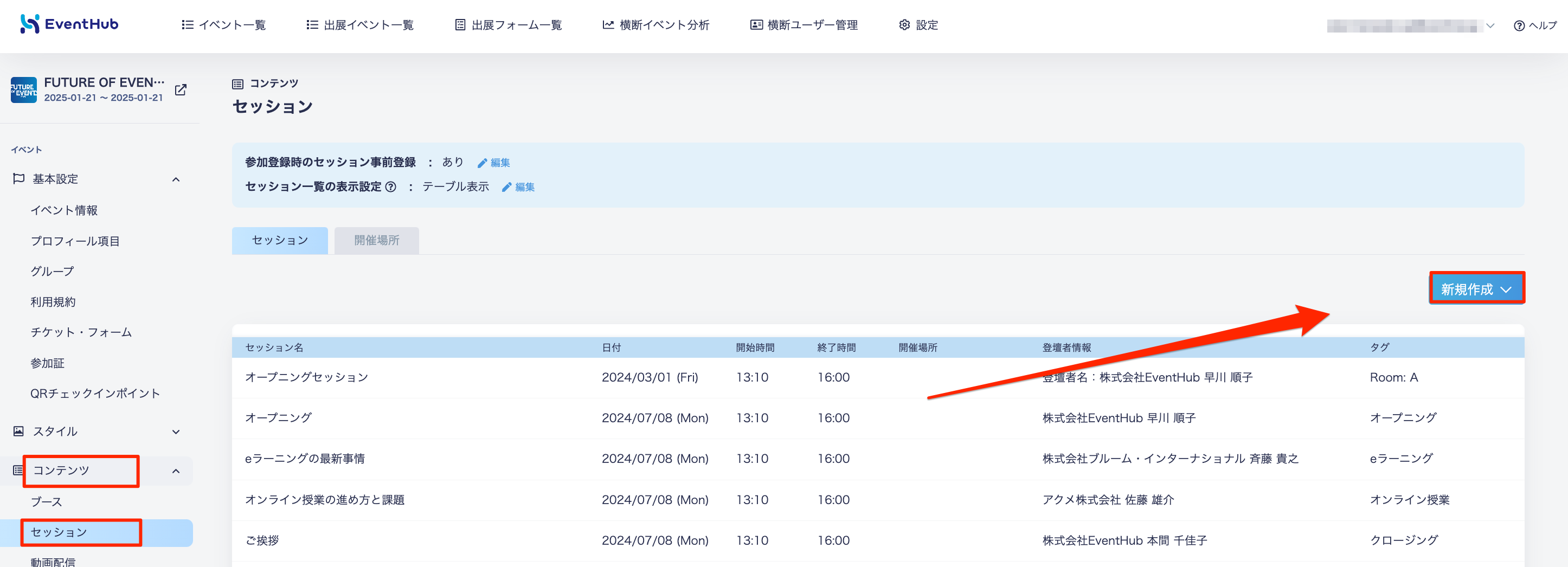Open チケット・フォーム in sidebar

81,332
